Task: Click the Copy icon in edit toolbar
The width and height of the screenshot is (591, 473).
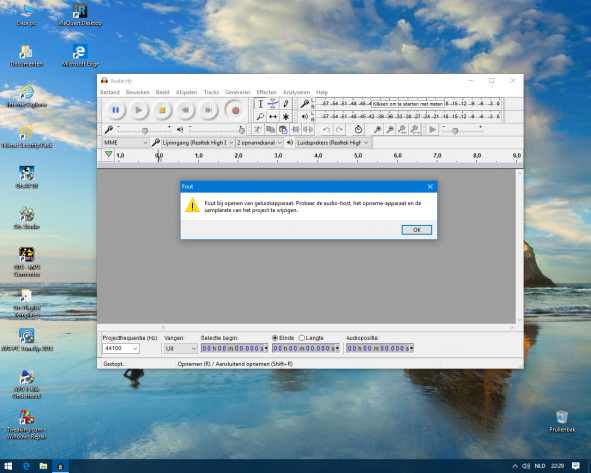Action: click(x=270, y=130)
